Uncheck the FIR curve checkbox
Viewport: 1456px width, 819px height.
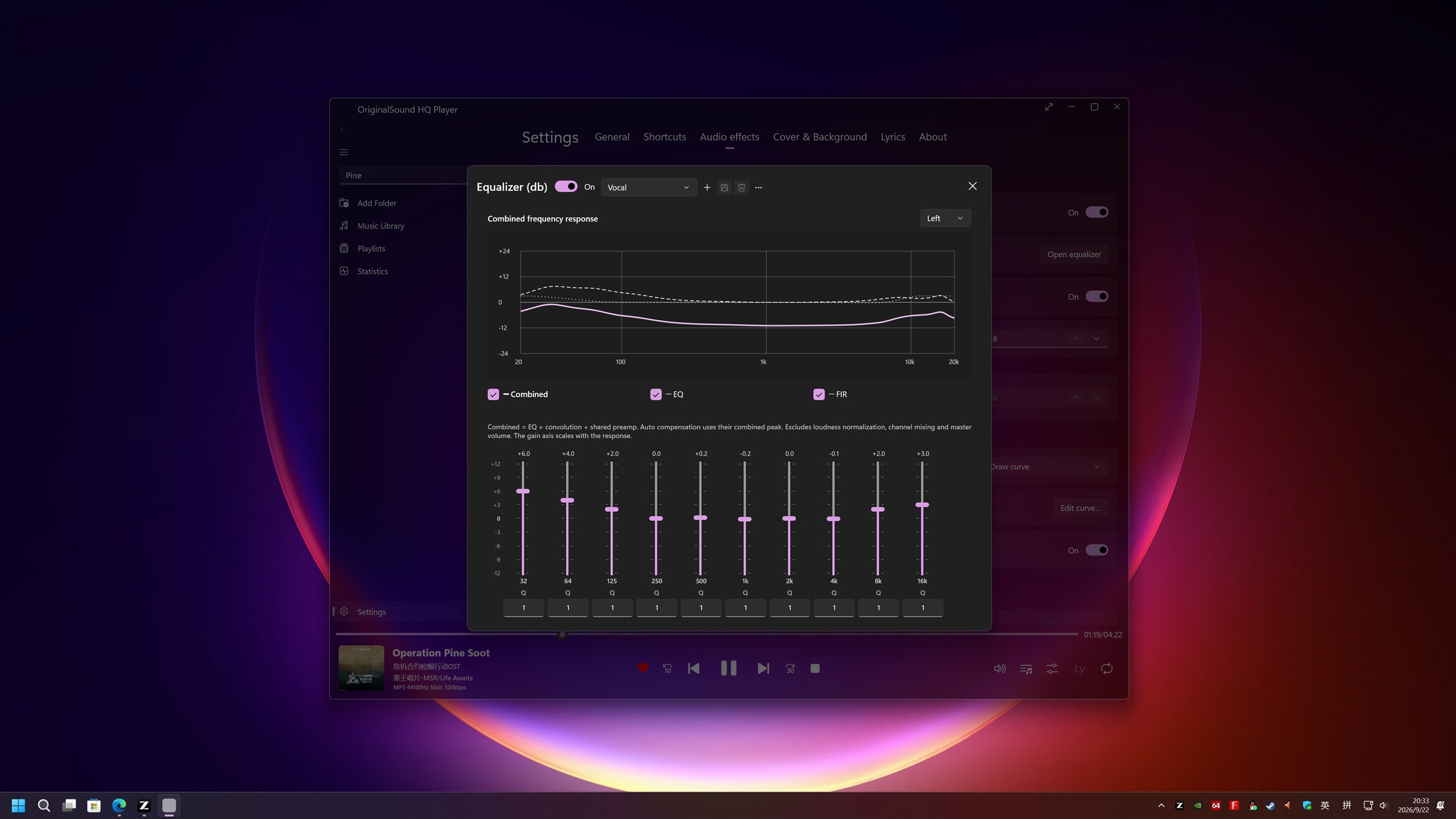[819, 394]
